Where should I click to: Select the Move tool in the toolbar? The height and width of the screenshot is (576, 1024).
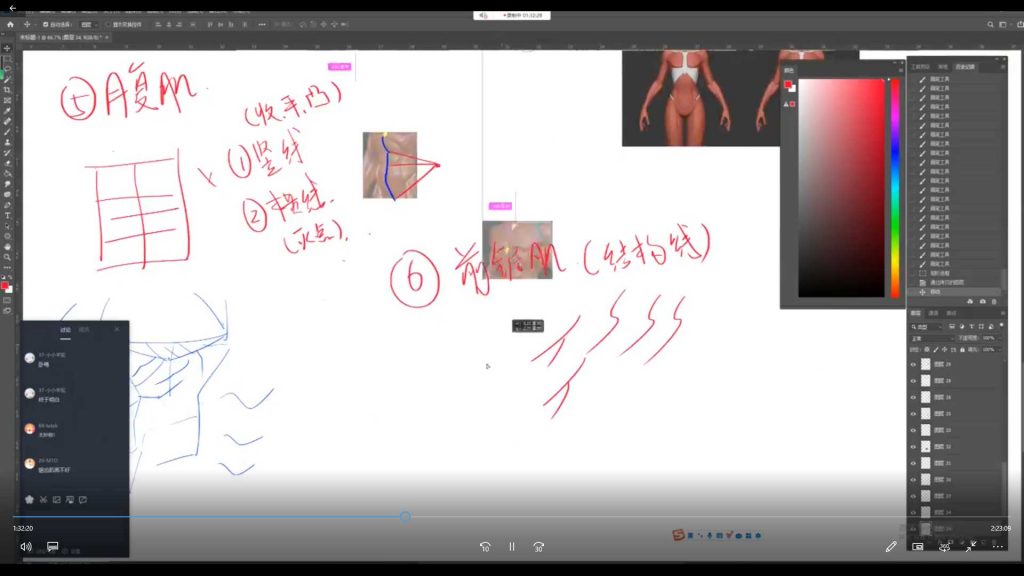7,45
